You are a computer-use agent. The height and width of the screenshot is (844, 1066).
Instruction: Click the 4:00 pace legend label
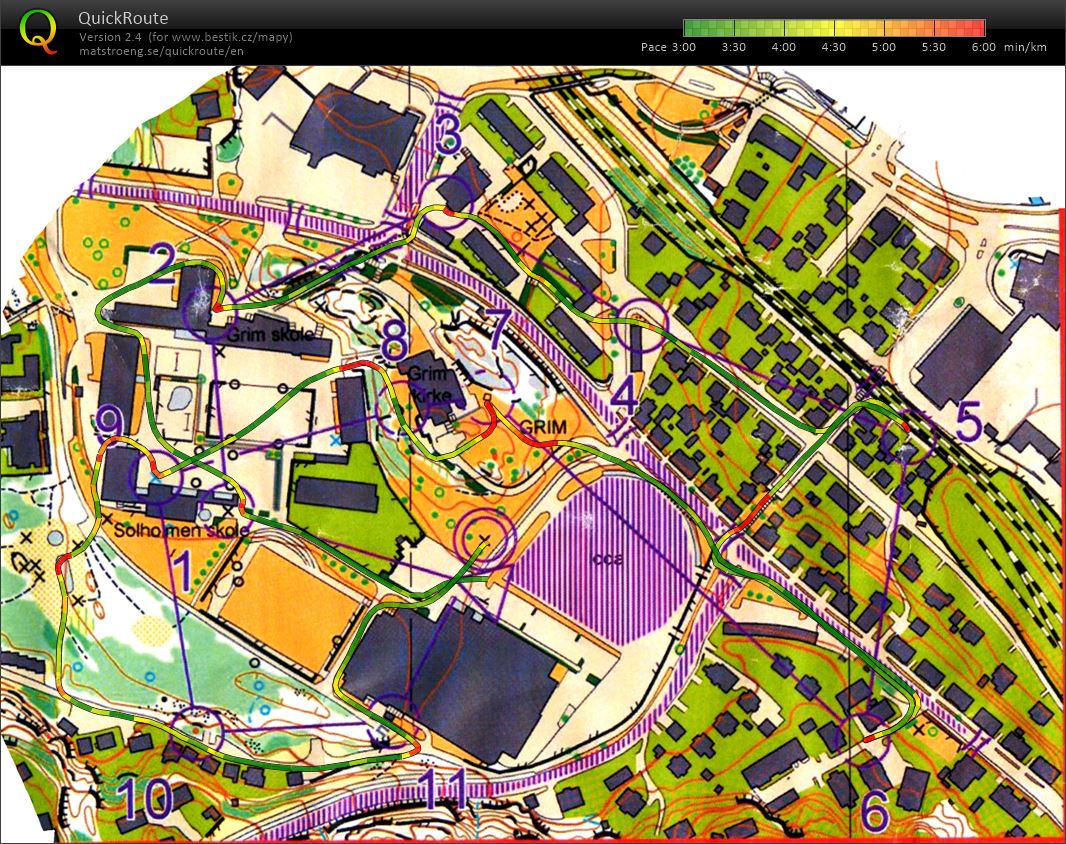(x=784, y=47)
